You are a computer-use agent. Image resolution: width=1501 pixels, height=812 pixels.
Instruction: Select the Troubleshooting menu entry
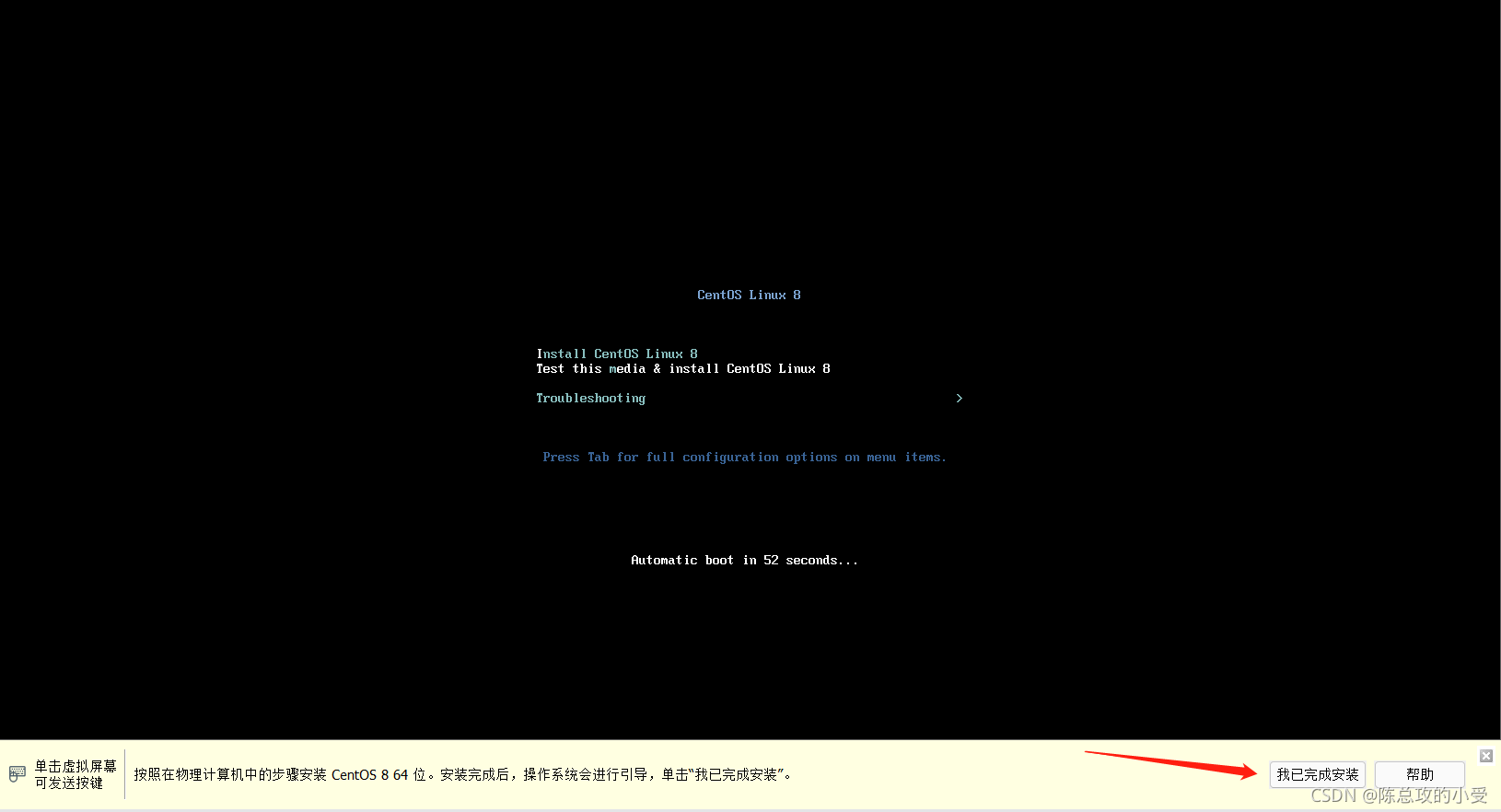(x=590, y=398)
